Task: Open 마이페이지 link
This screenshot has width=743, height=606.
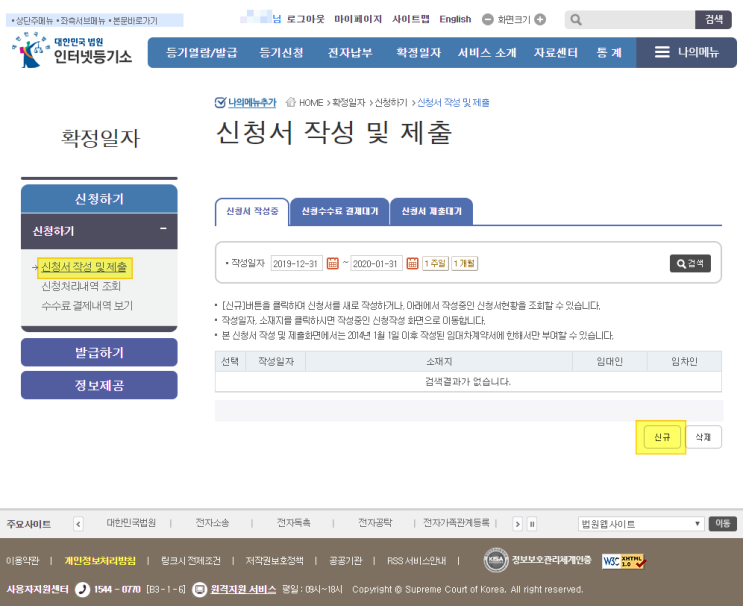Action: point(358,19)
